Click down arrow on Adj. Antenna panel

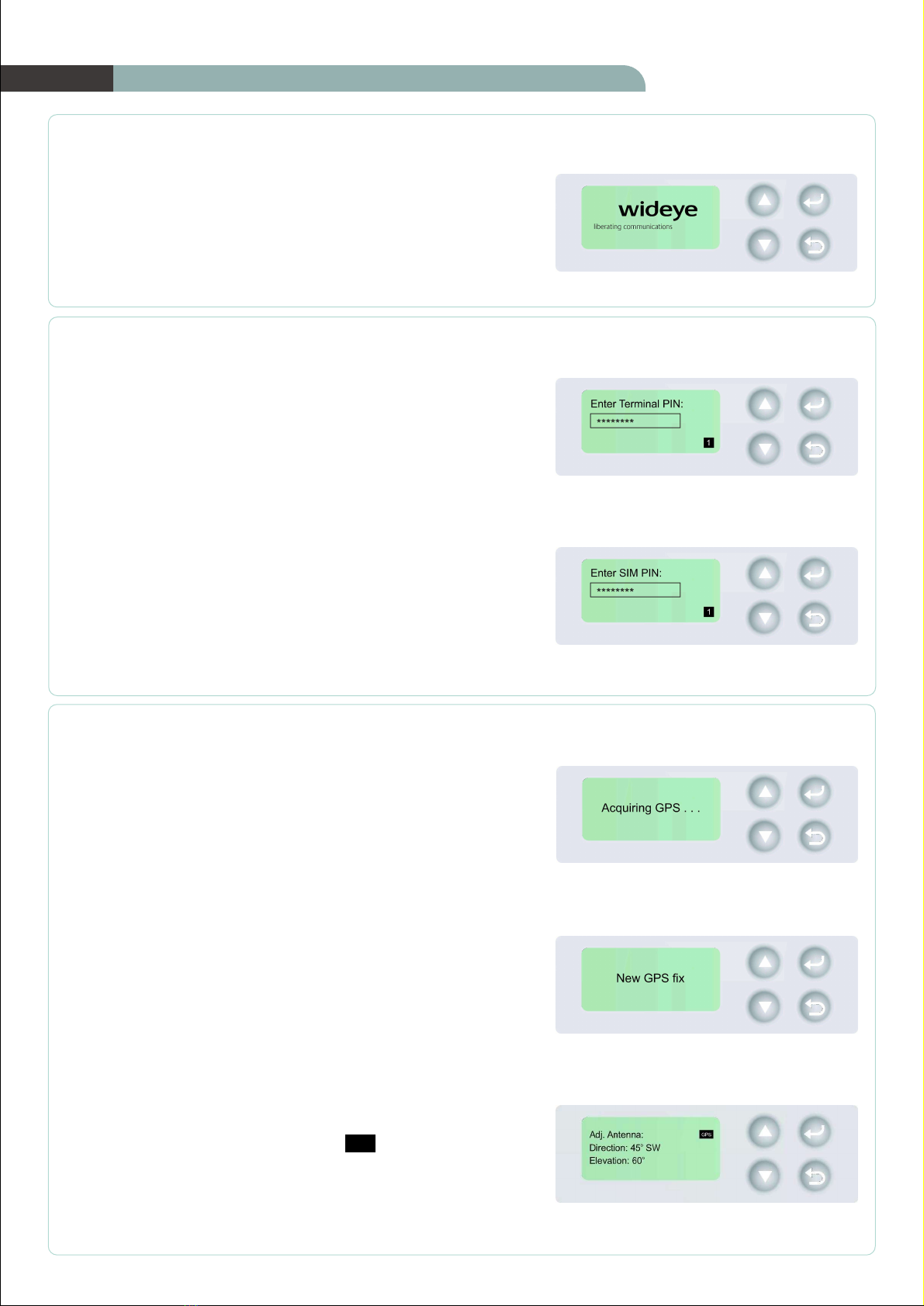click(765, 1176)
